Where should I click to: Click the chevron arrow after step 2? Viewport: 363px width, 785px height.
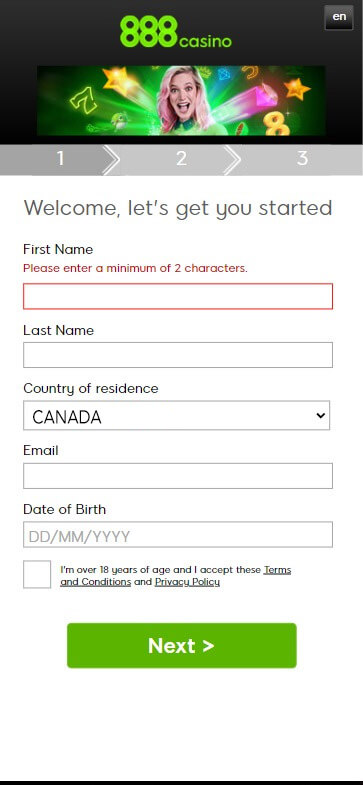tap(232, 160)
